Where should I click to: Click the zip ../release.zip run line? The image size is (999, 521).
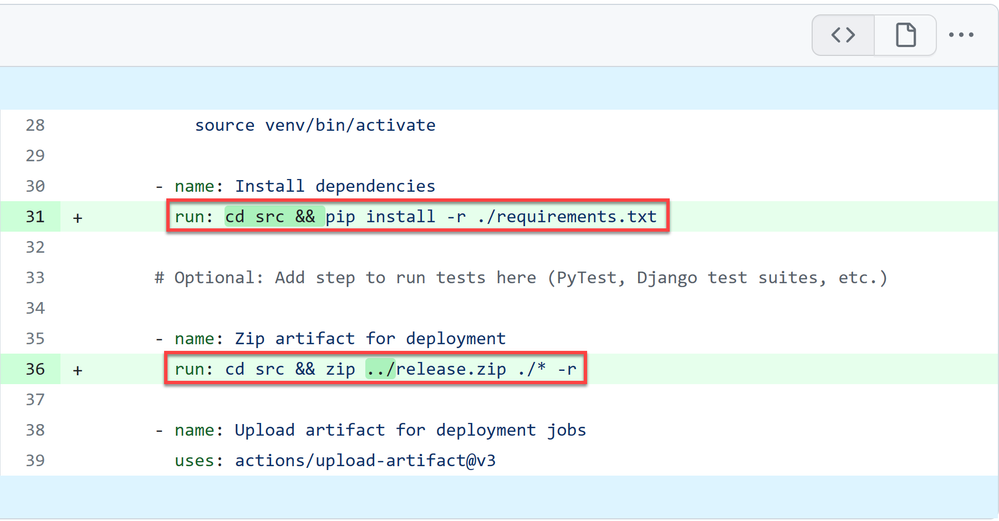pos(375,369)
